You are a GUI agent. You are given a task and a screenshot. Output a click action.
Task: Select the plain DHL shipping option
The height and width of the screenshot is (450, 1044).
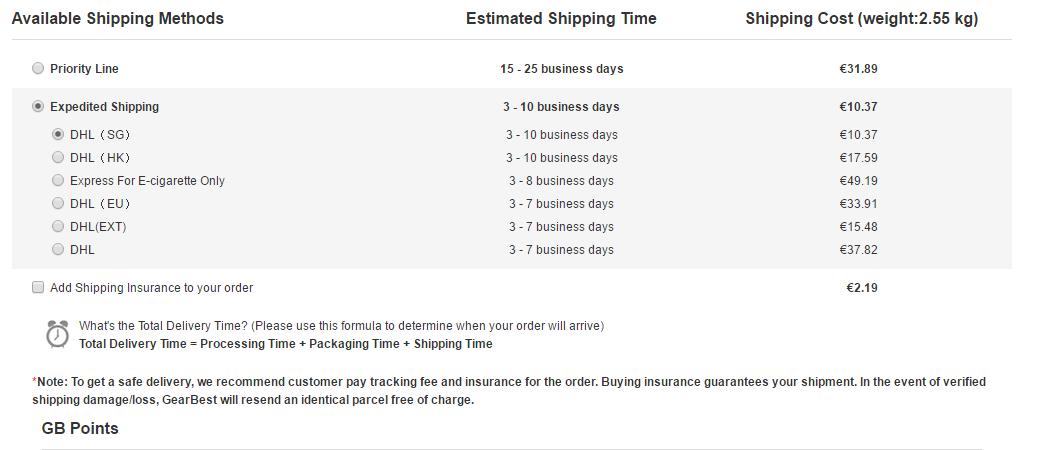click(58, 249)
